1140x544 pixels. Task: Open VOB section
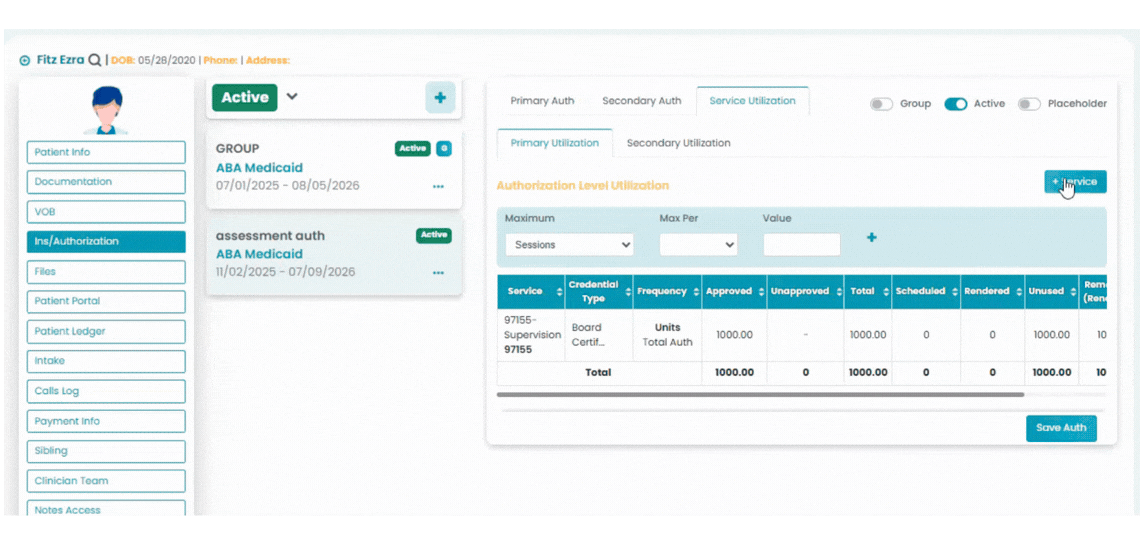pos(106,212)
